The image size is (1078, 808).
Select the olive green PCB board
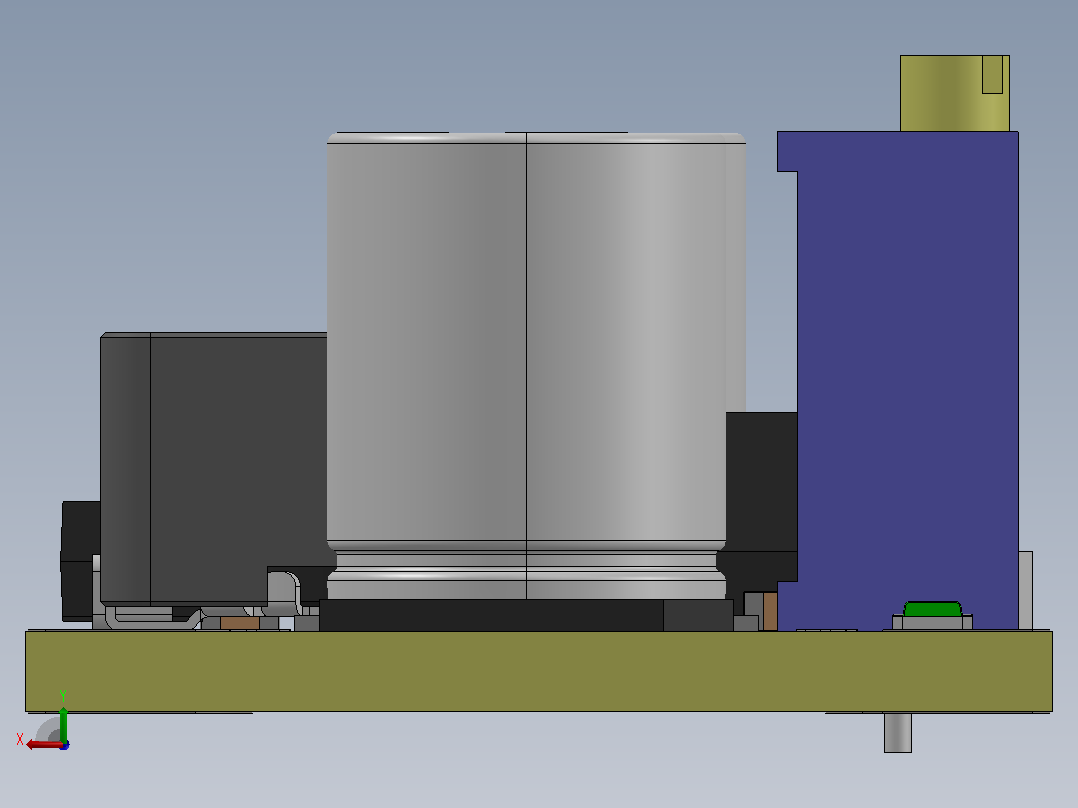coord(538,671)
